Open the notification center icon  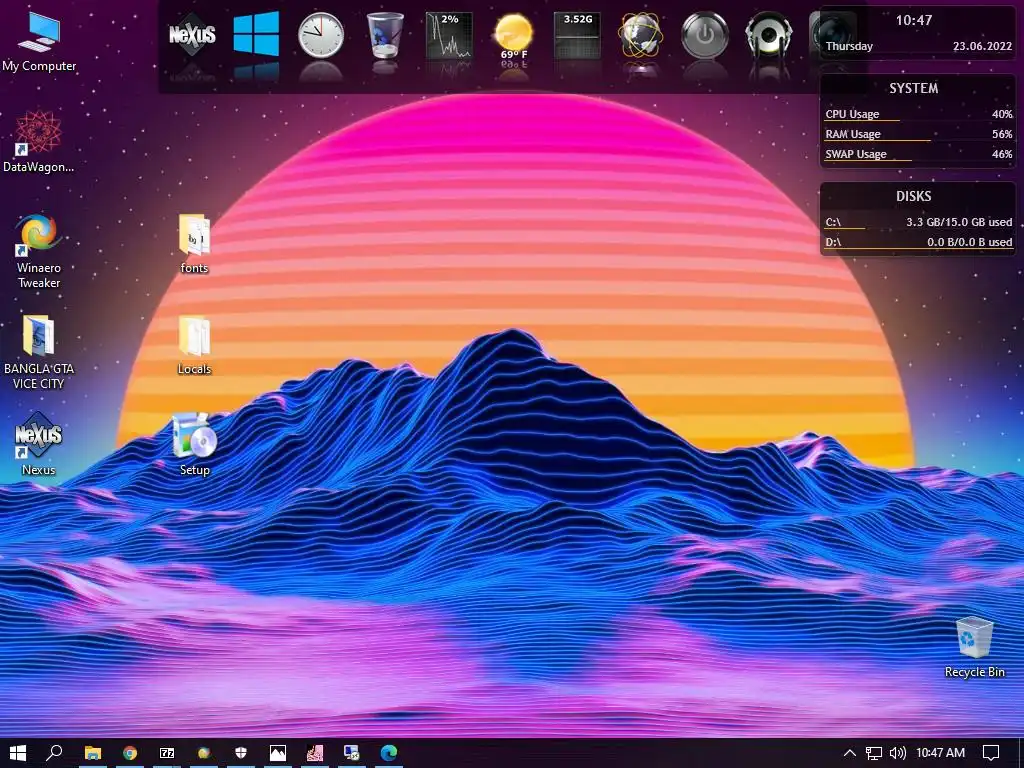991,753
